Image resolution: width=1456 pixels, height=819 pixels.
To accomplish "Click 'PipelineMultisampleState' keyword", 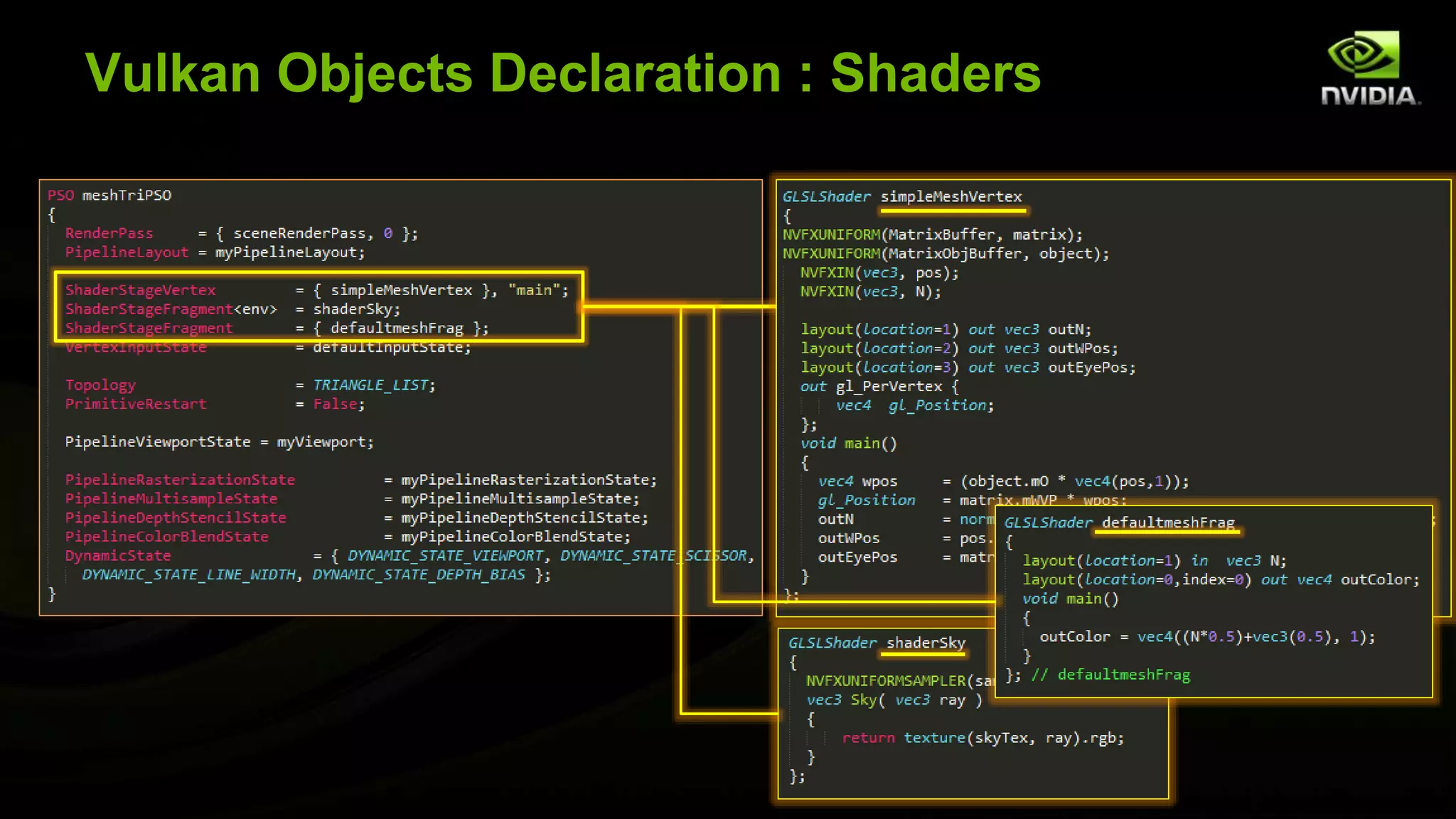I will 171,499.
